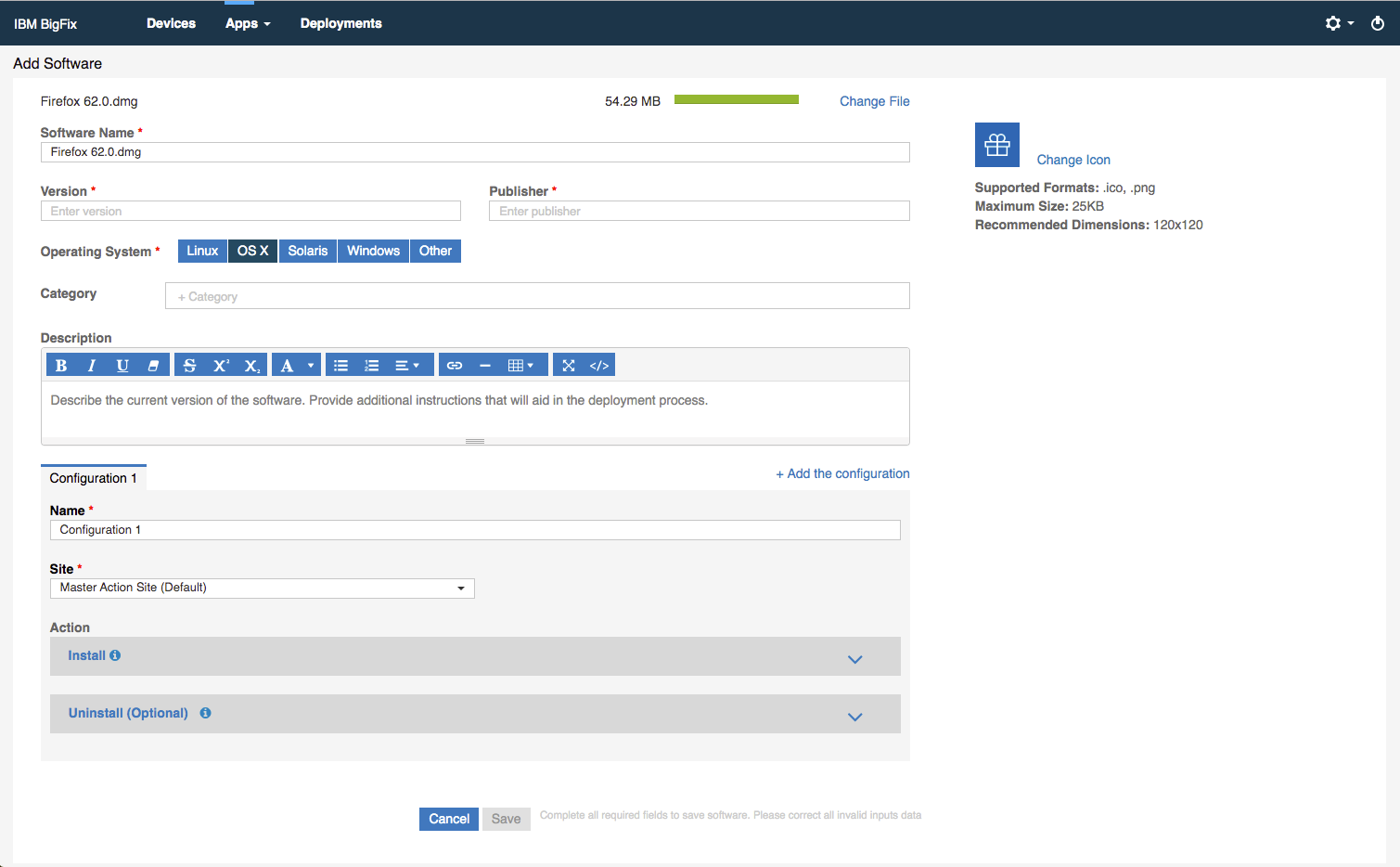Click the description editor resize handle

(475, 441)
